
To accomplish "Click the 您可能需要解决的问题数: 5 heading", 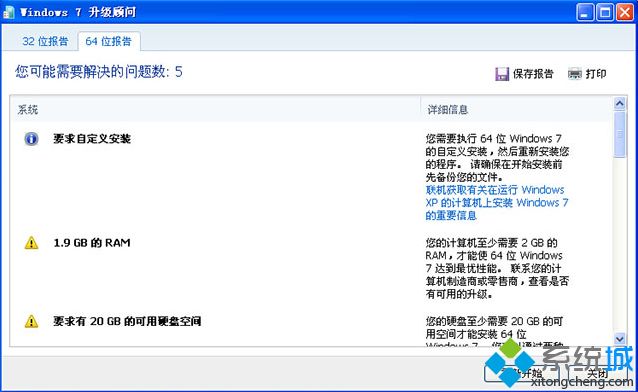I will click(x=99, y=72).
